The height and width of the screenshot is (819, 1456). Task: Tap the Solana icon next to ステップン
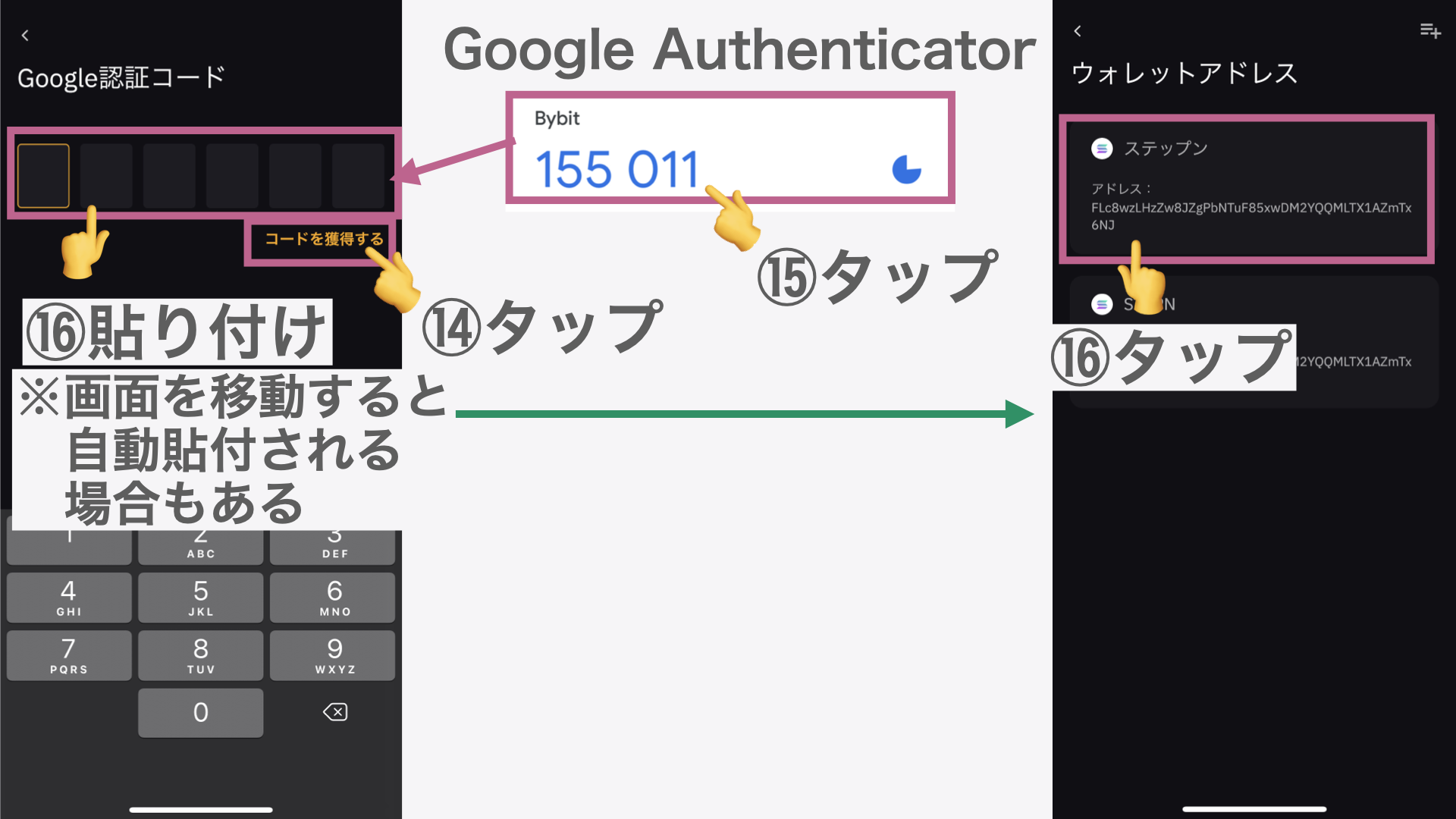tap(1102, 149)
